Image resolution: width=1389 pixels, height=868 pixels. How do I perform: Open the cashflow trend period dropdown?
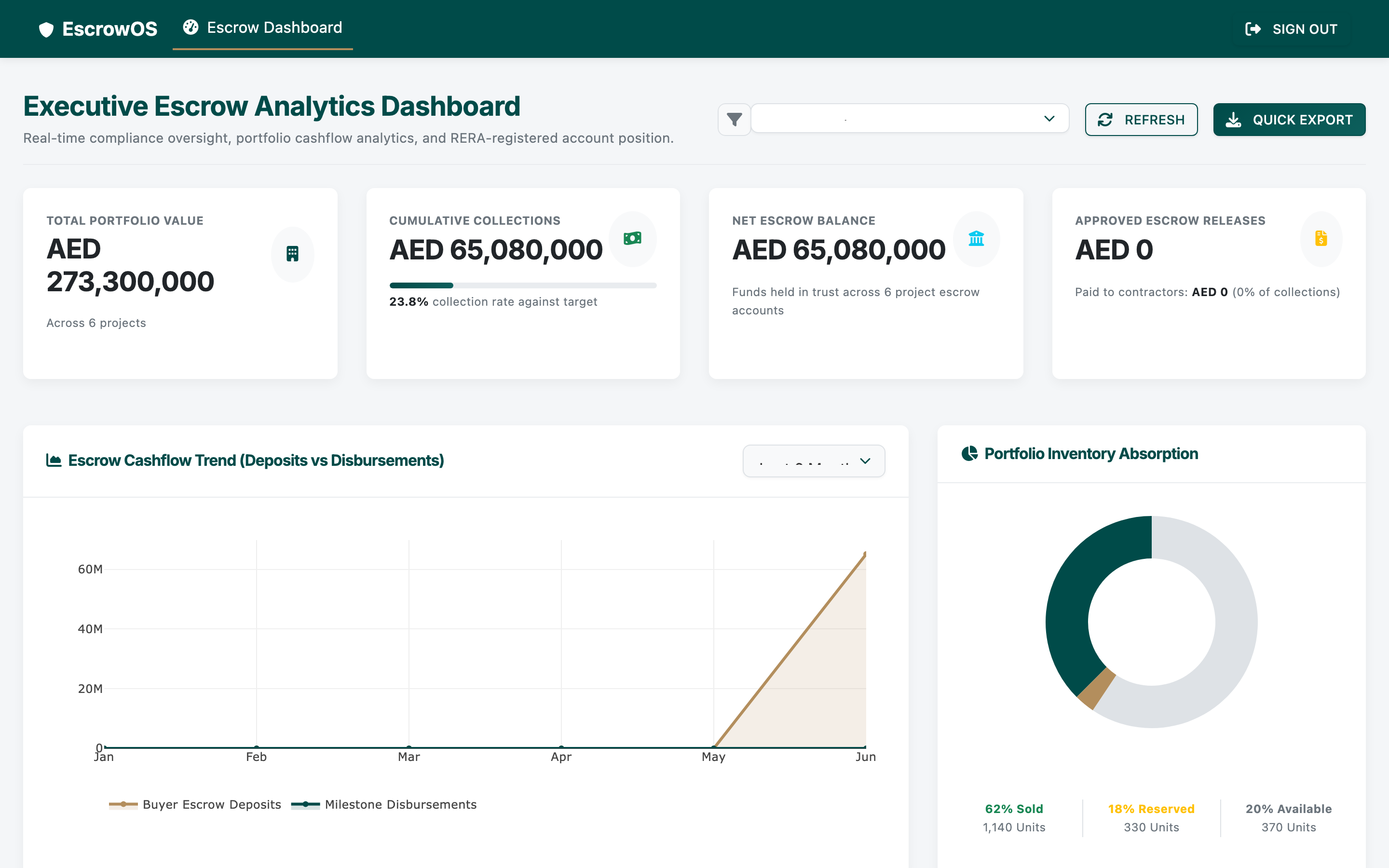813,461
